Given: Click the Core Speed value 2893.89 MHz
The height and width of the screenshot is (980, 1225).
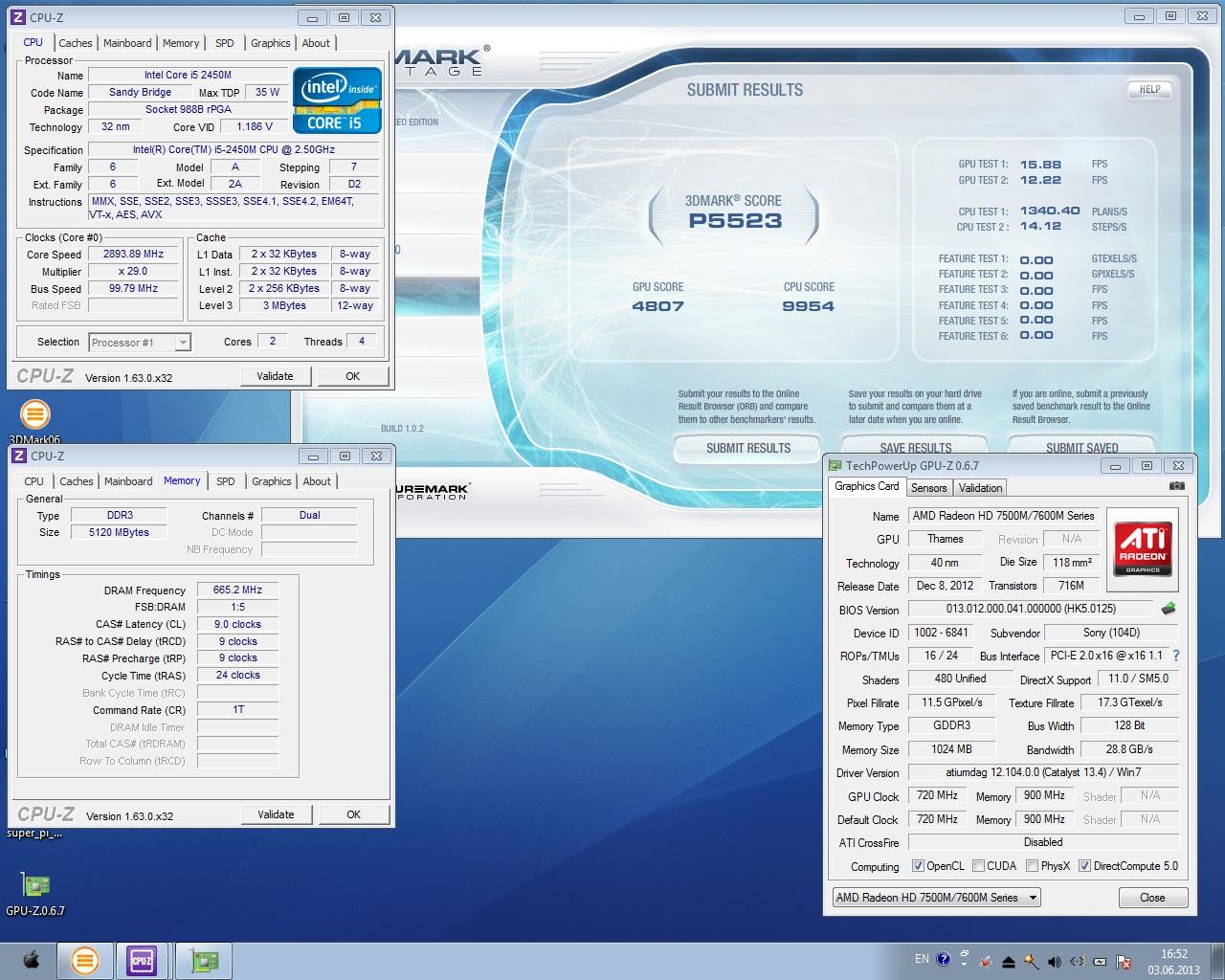Looking at the screenshot, I should click(134, 254).
